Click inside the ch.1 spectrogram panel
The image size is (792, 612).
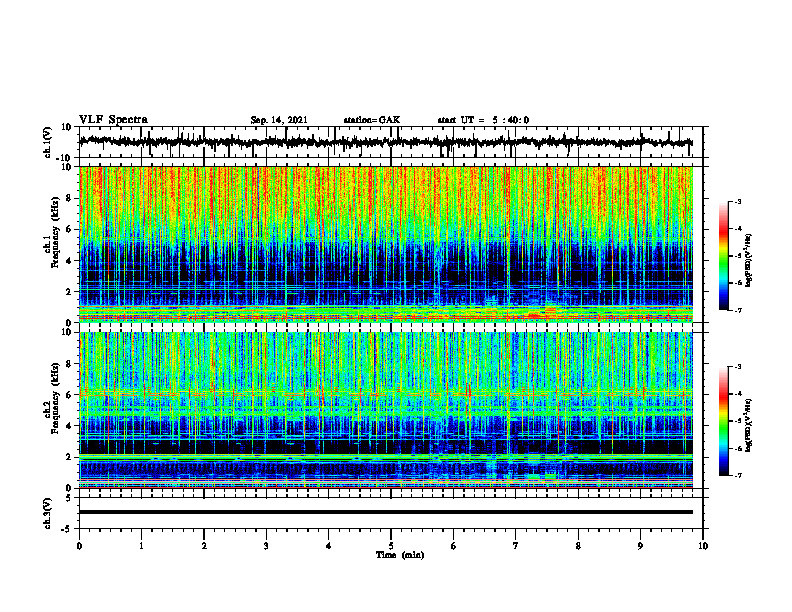click(385, 244)
